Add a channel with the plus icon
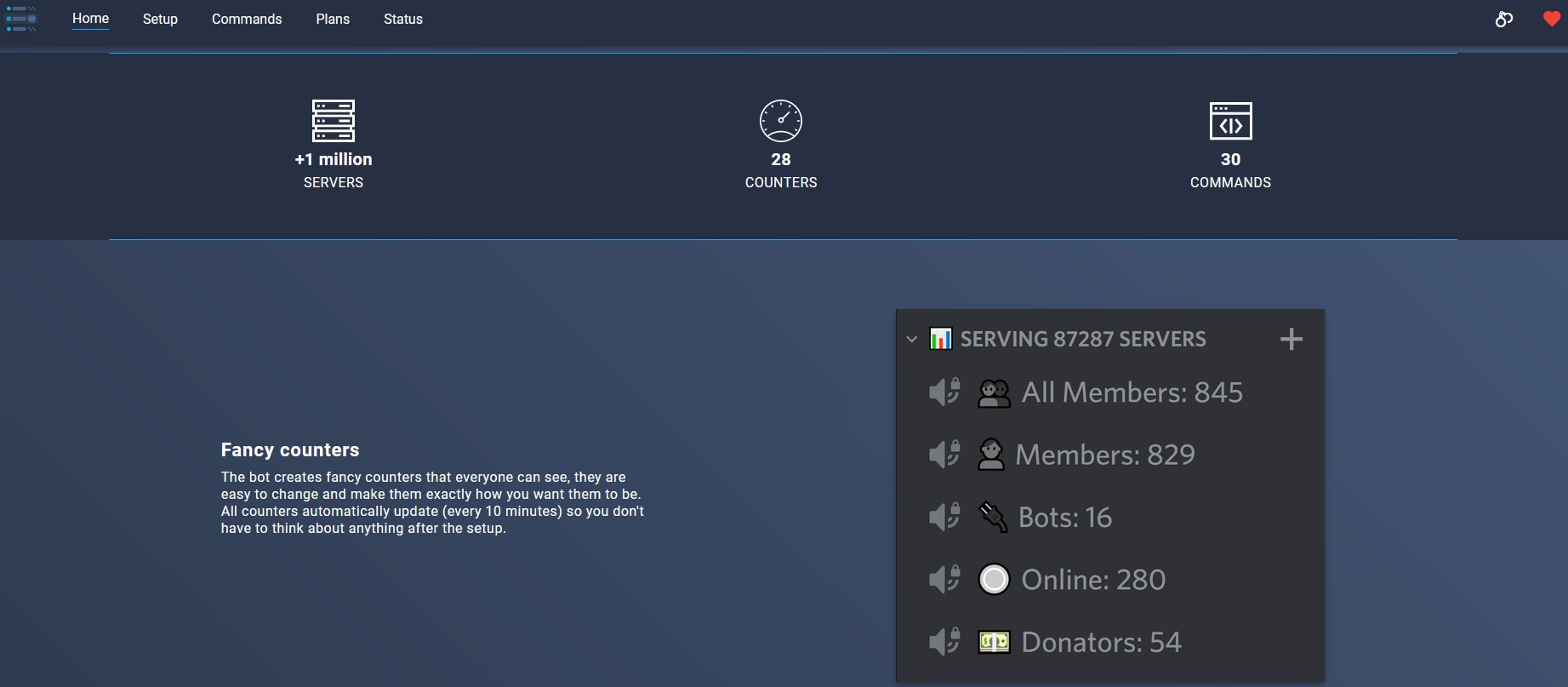This screenshot has width=1568, height=687. click(x=1291, y=339)
